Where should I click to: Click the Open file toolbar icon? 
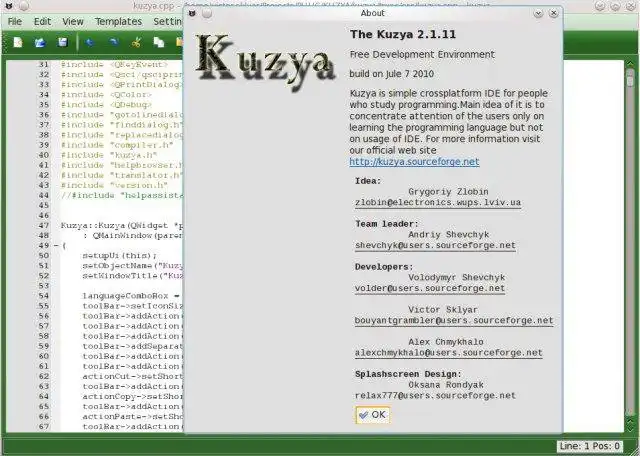click(40, 42)
